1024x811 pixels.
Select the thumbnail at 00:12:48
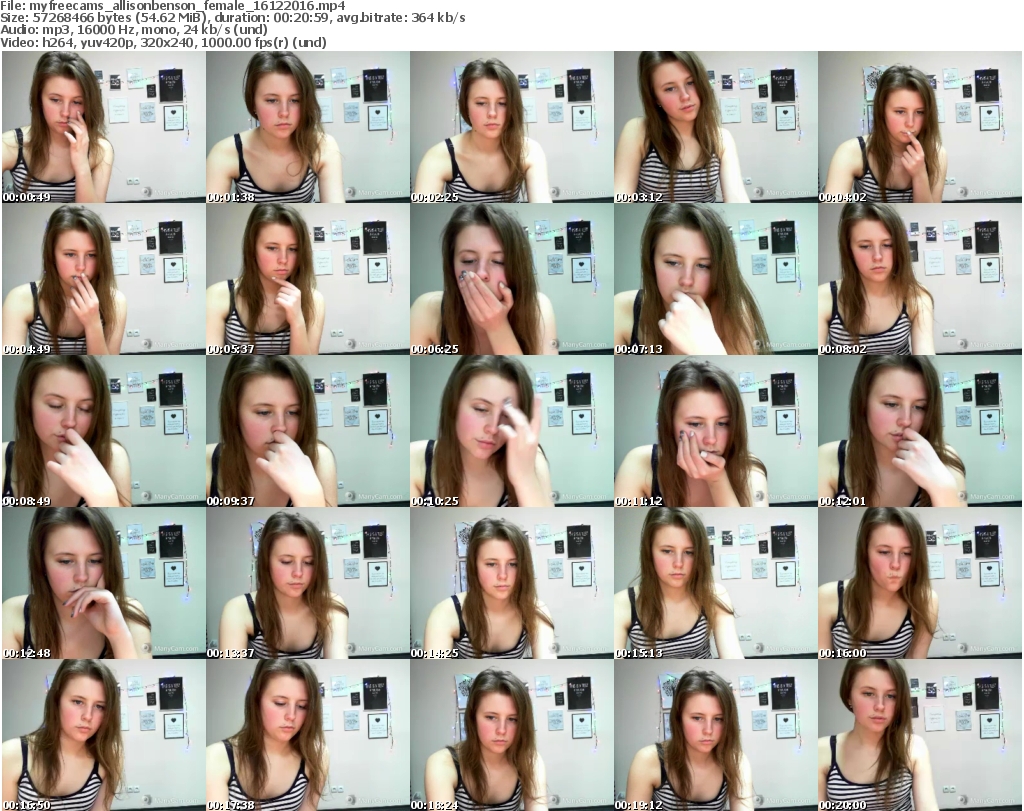pyautogui.click(x=104, y=583)
